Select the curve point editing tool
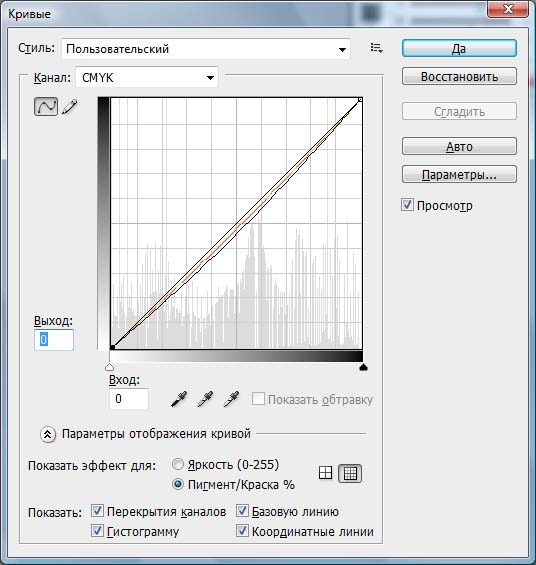Image resolution: width=536 pixels, height=565 pixels. point(46,106)
